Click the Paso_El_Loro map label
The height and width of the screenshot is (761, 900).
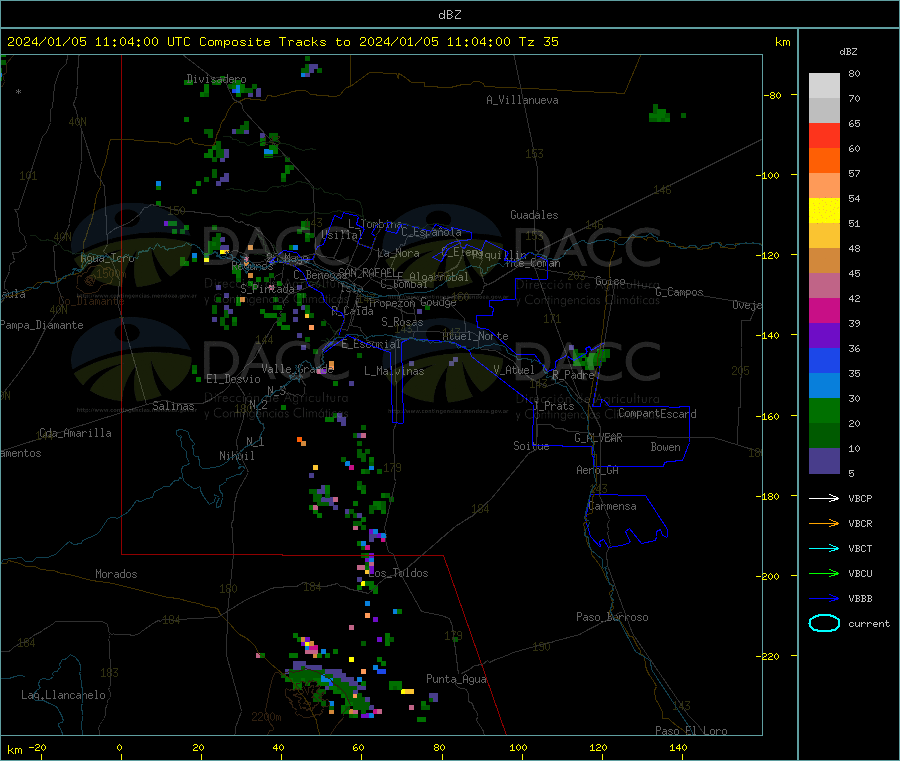pos(691,731)
